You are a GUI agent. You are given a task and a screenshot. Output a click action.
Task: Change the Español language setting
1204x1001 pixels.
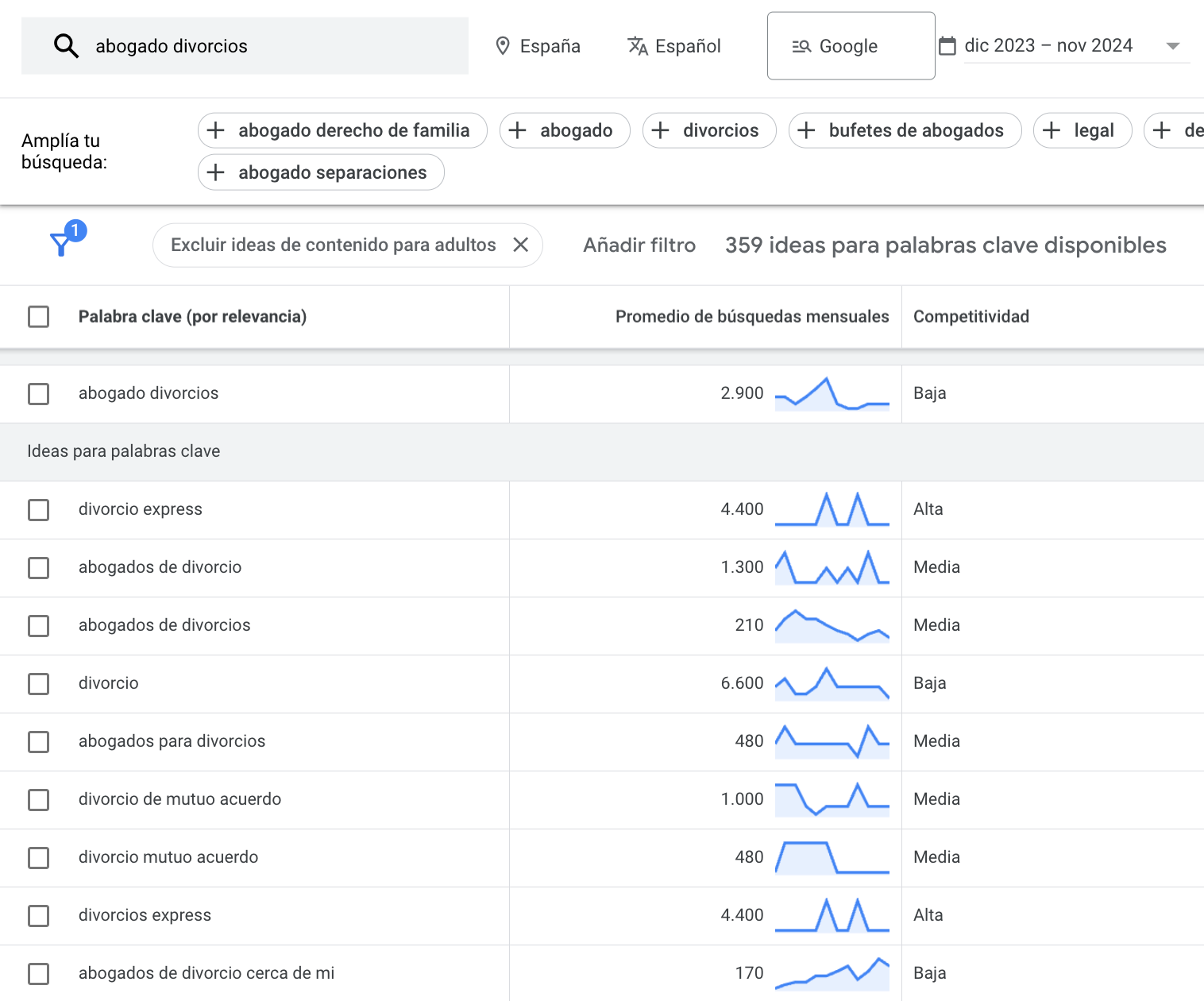[x=674, y=46]
